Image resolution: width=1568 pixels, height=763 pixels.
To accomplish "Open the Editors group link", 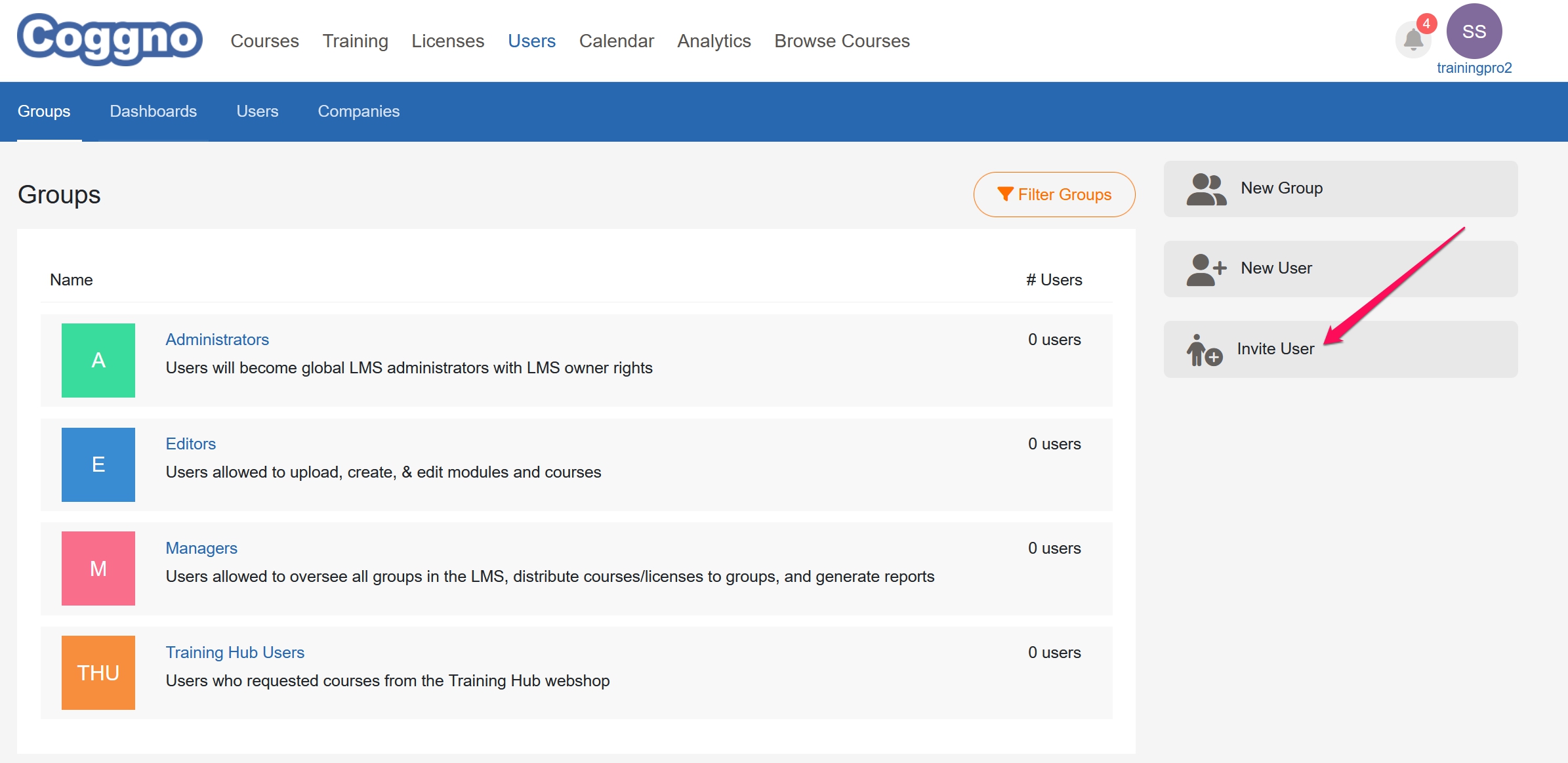I will pyautogui.click(x=190, y=443).
